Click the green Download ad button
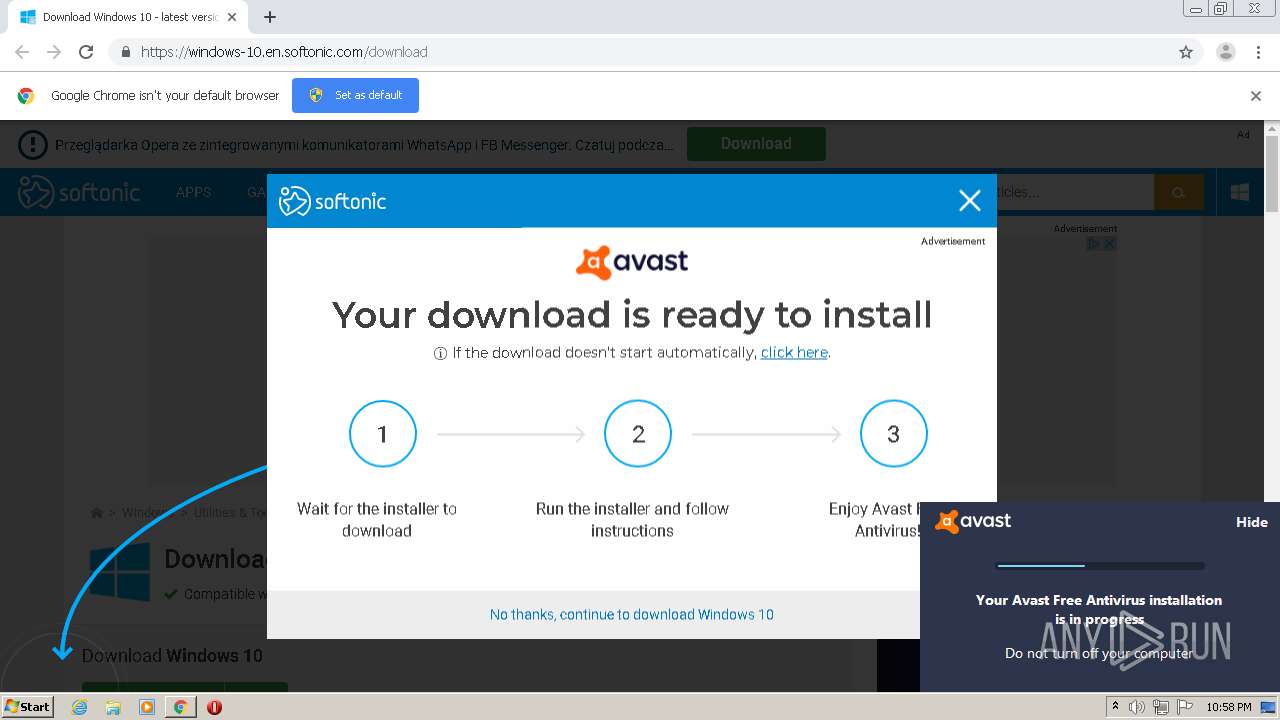This screenshot has height=720, width=1280. click(756, 144)
